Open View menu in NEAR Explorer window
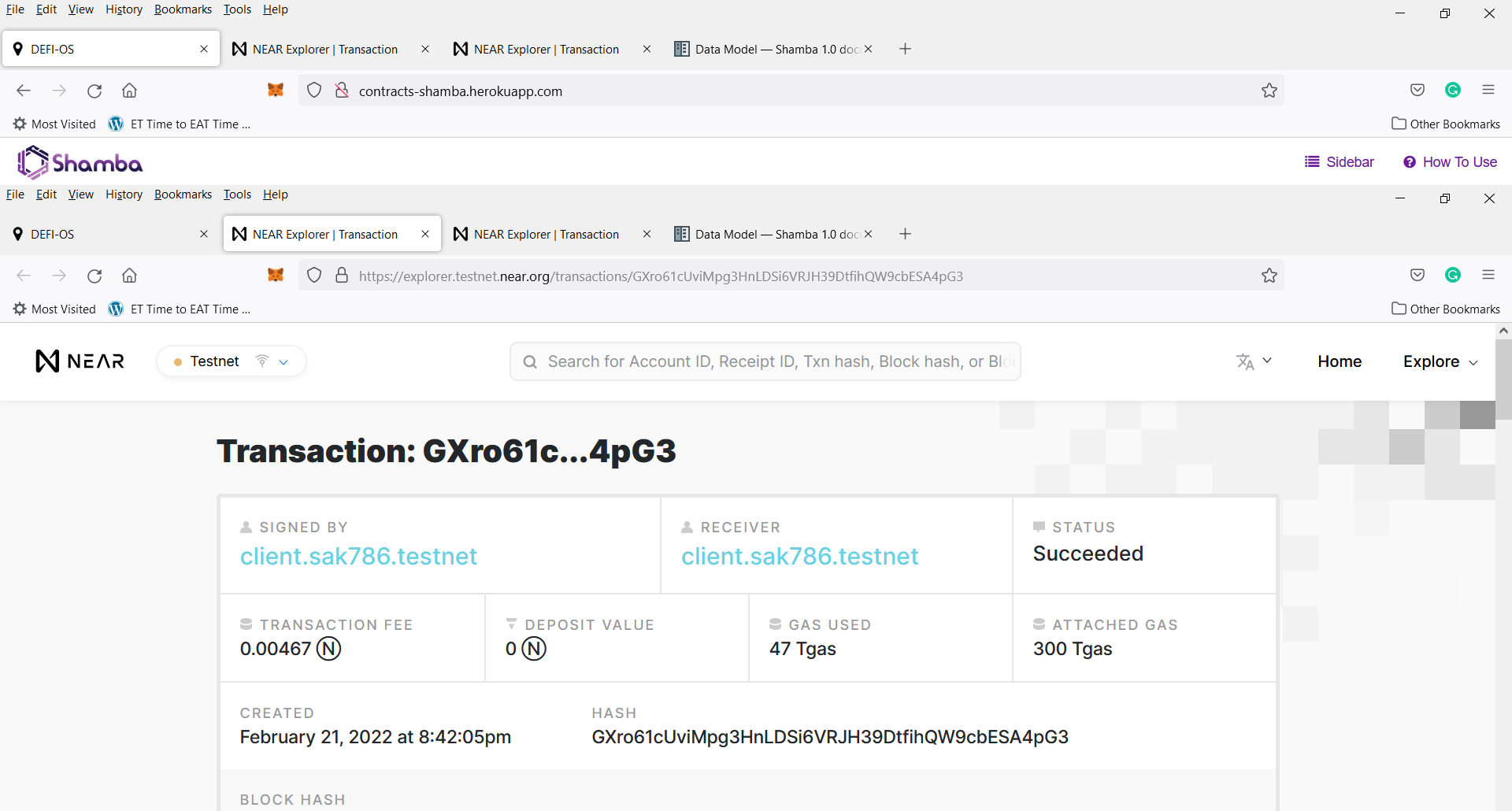 tap(80, 194)
